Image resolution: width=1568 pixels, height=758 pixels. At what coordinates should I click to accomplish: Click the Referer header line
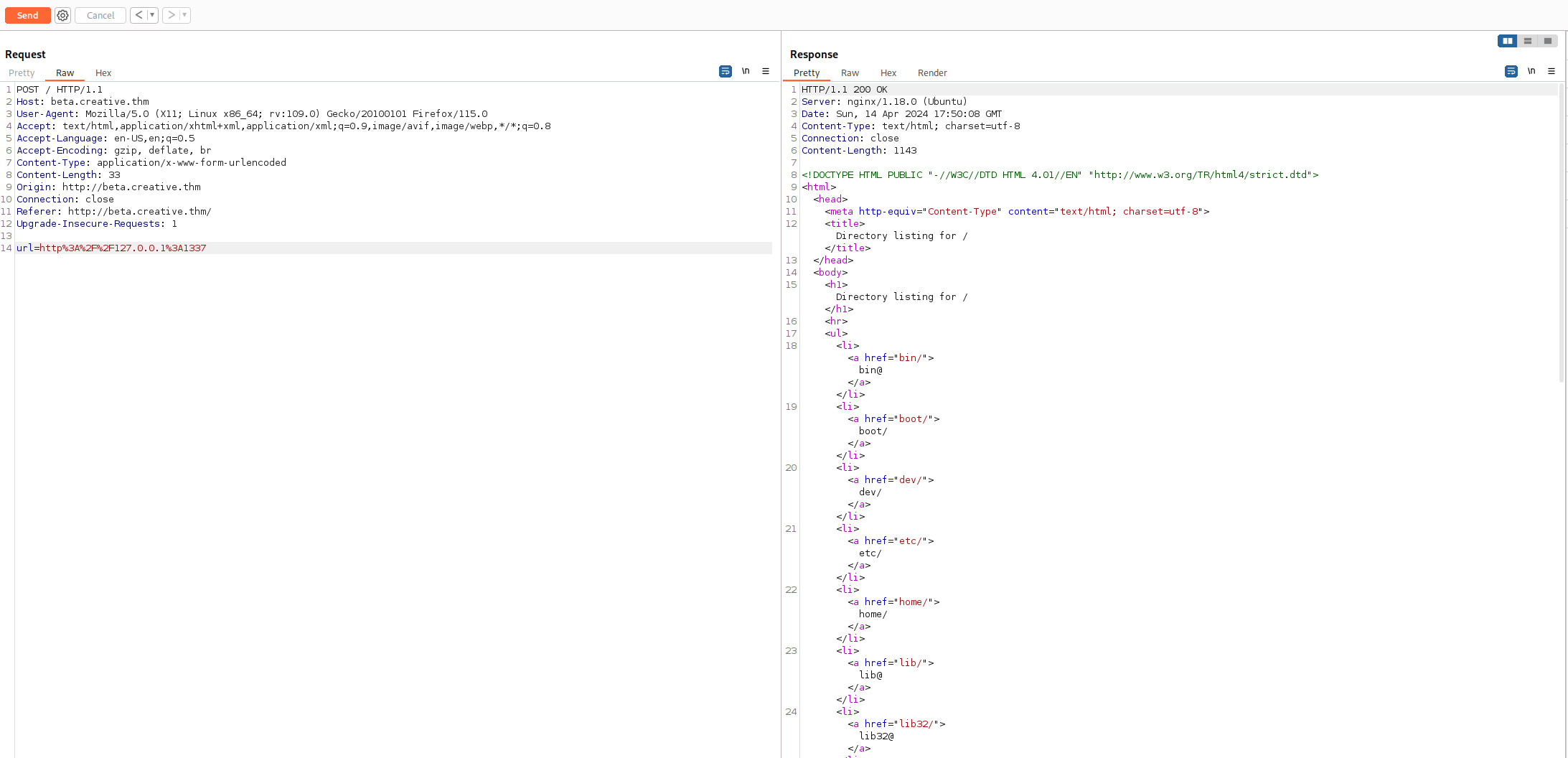(114, 211)
